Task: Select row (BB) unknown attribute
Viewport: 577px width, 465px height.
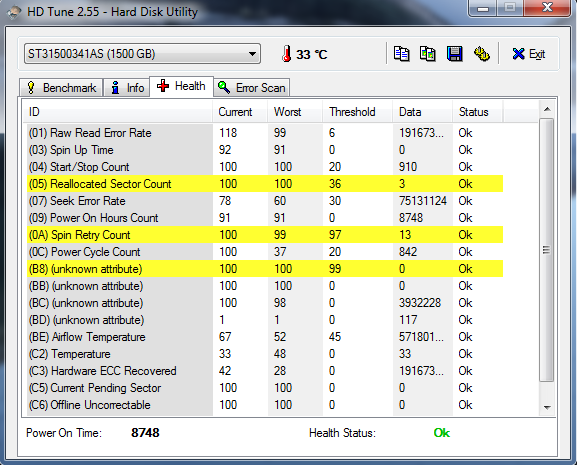Action: (x=265, y=286)
